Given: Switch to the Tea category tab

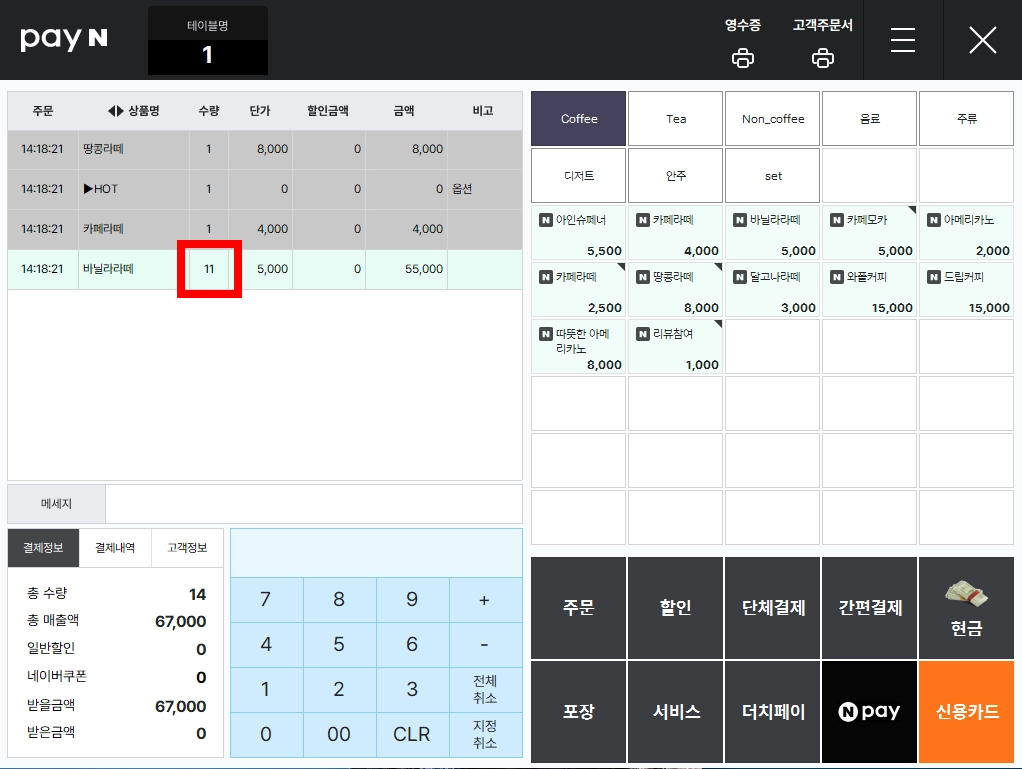Looking at the screenshot, I should tap(675, 119).
